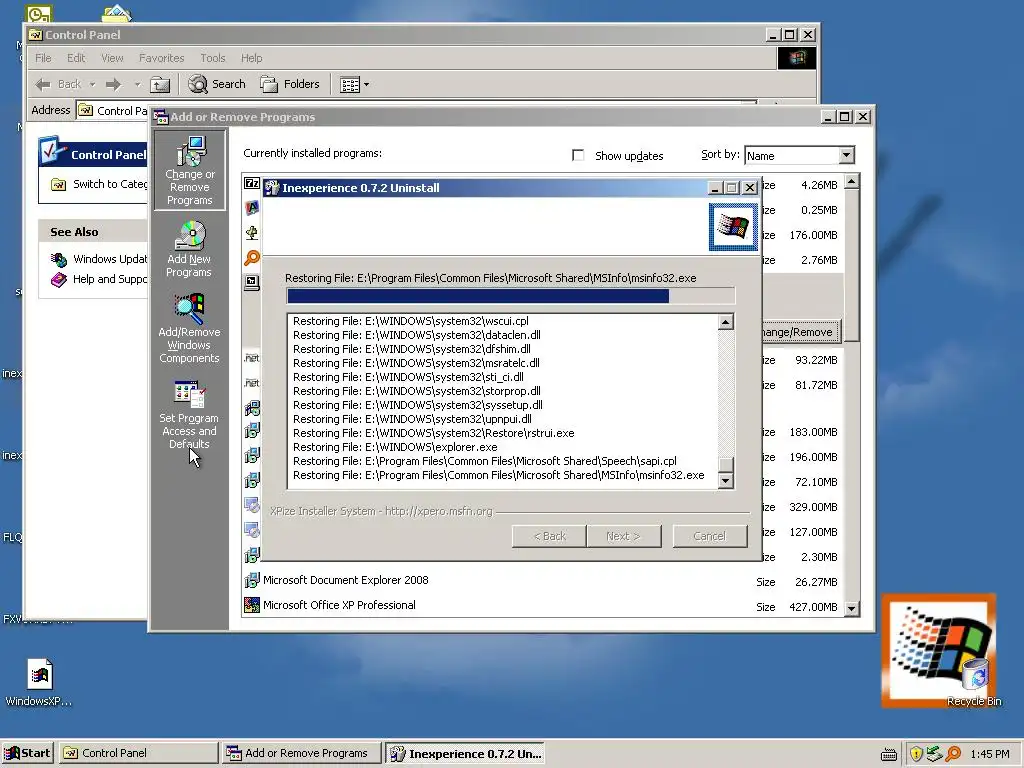Click the Up folder icon in Control Panel
Image resolution: width=1024 pixels, height=768 pixels.
tap(160, 84)
